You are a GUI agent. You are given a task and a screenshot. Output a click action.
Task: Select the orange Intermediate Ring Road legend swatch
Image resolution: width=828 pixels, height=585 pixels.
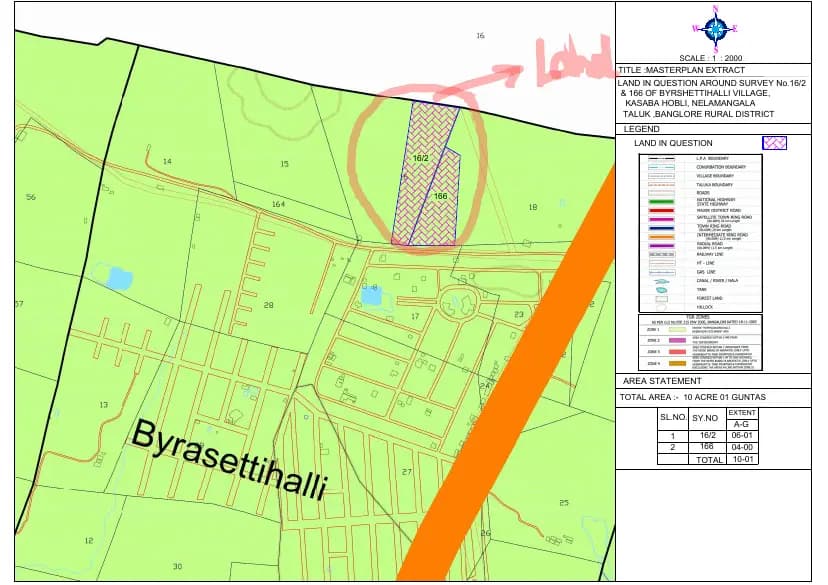[x=662, y=237]
